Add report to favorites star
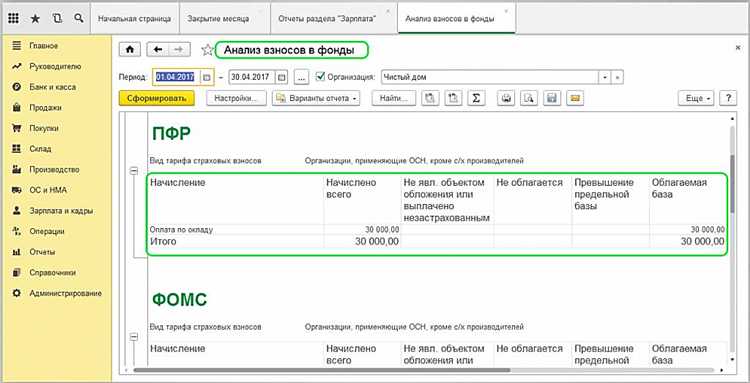 click(207, 50)
